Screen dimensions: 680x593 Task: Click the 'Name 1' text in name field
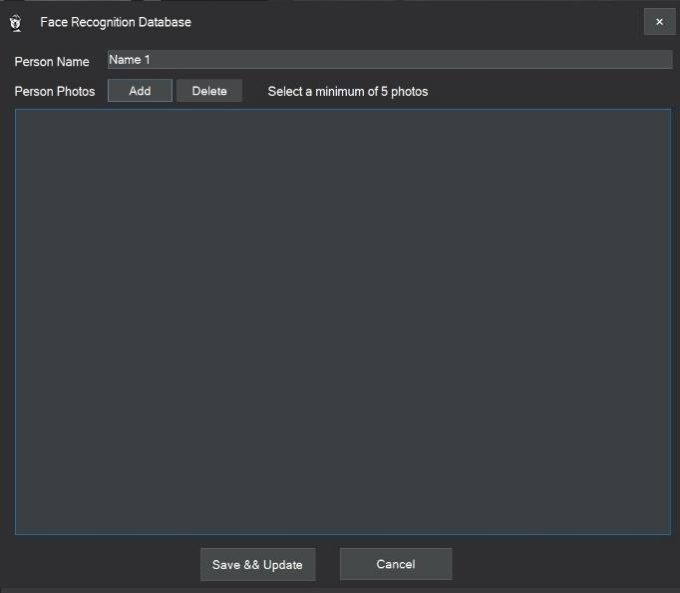[x=129, y=60]
